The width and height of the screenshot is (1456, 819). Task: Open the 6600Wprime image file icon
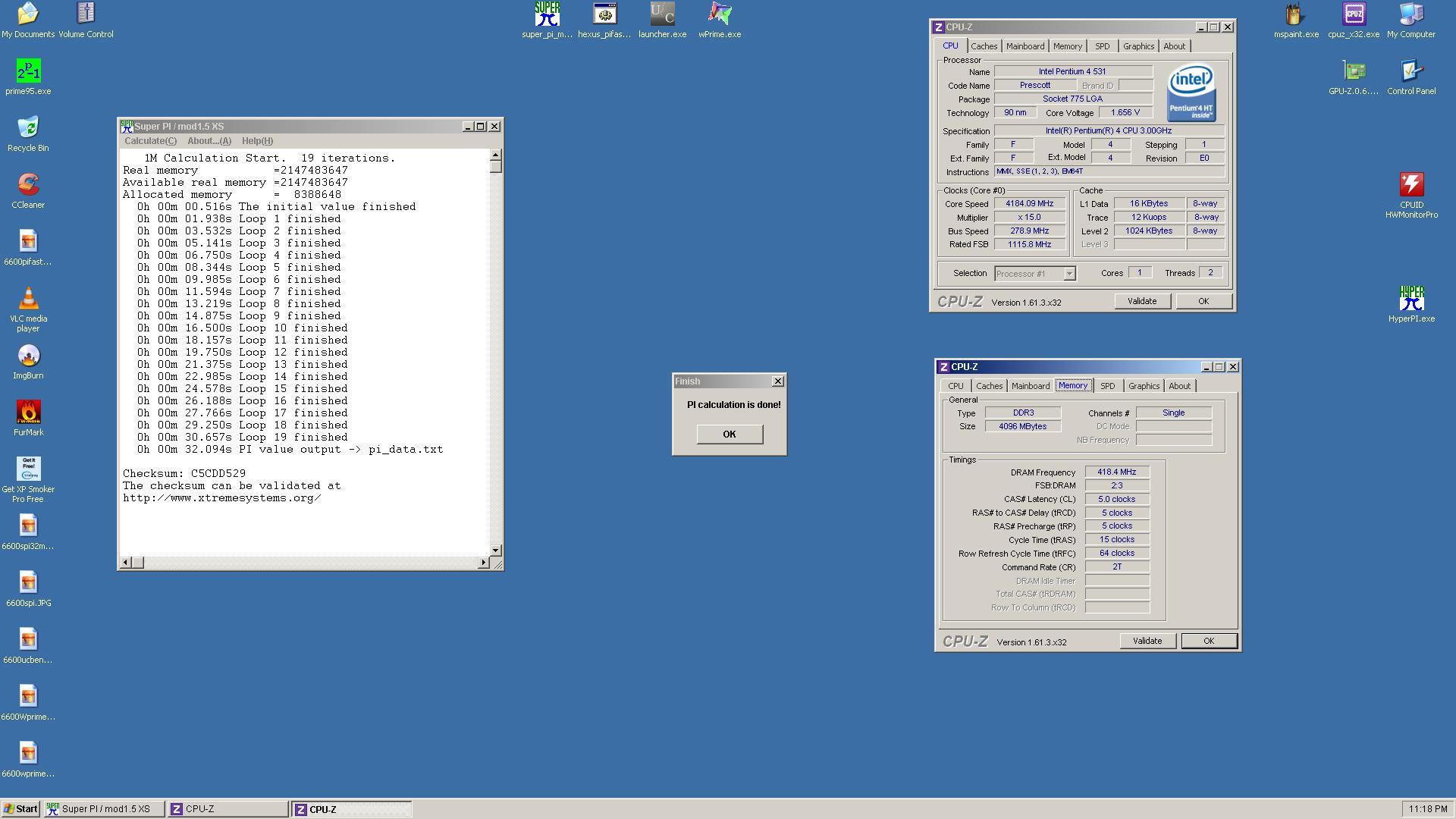28,702
